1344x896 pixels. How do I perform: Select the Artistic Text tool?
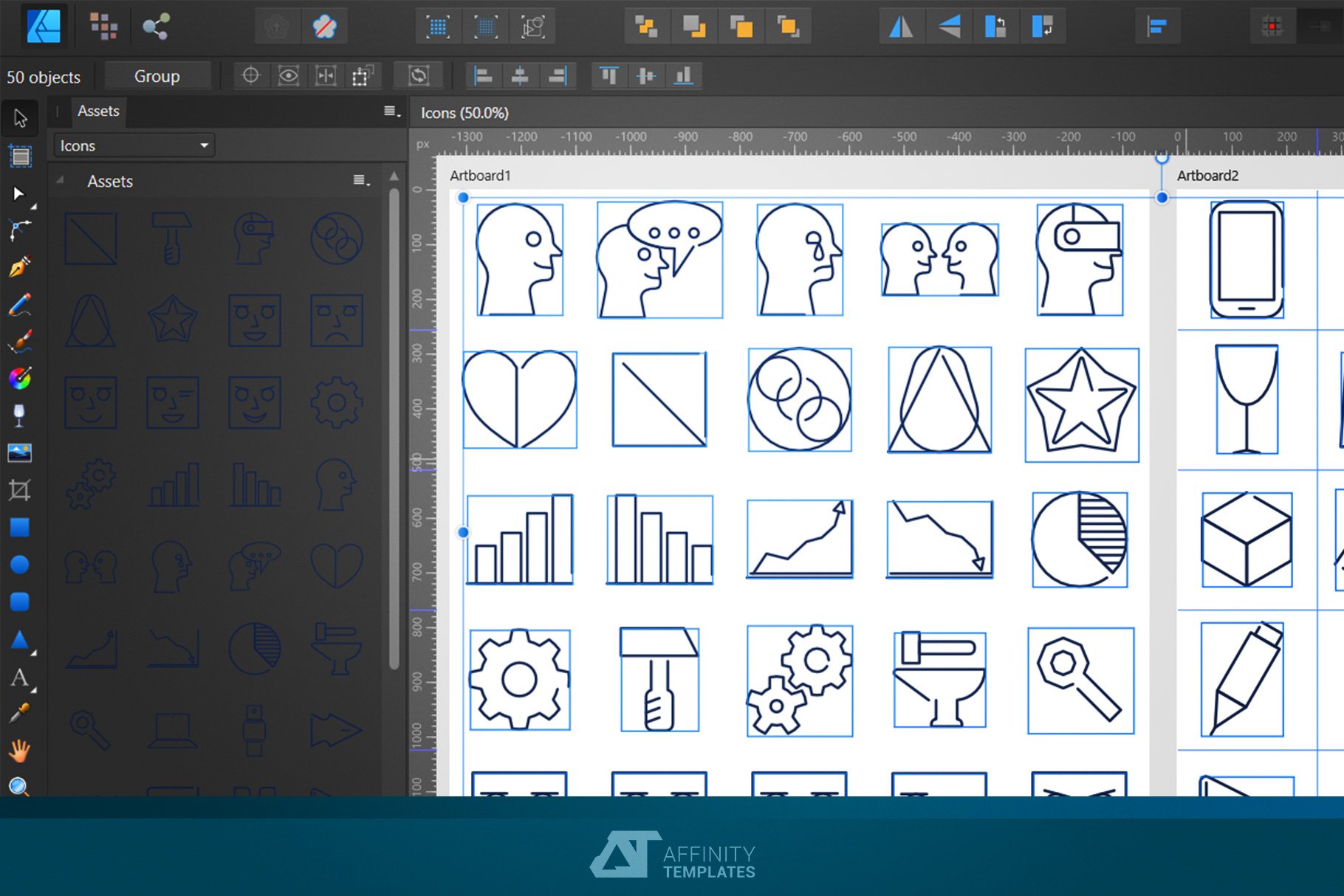[20, 678]
